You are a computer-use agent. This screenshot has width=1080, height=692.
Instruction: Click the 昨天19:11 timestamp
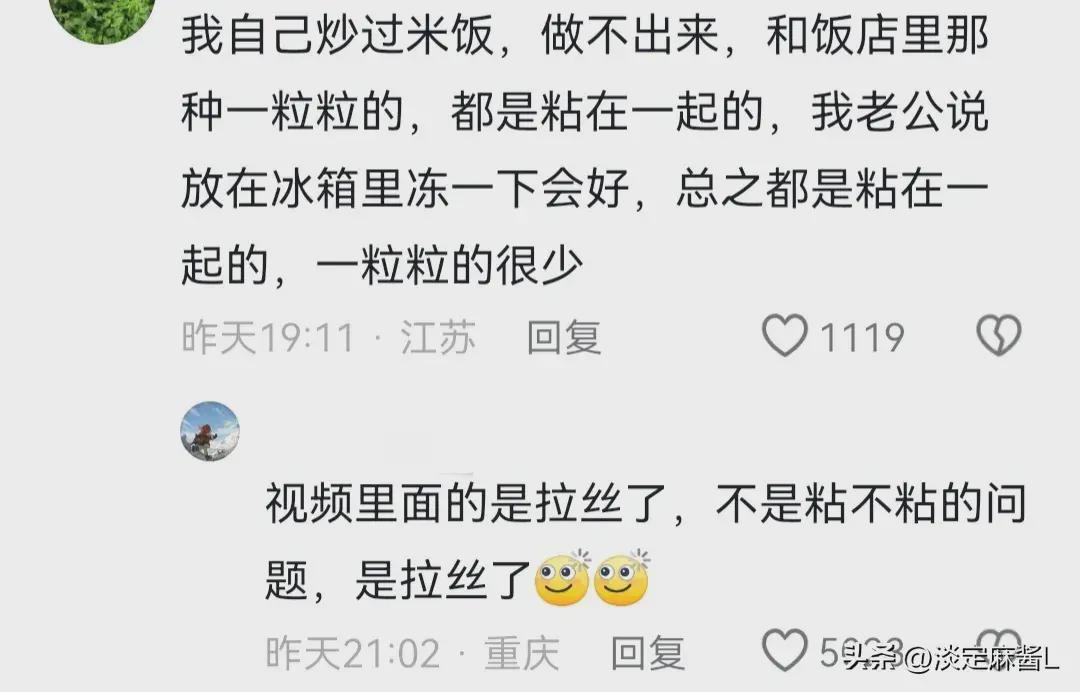pos(268,337)
